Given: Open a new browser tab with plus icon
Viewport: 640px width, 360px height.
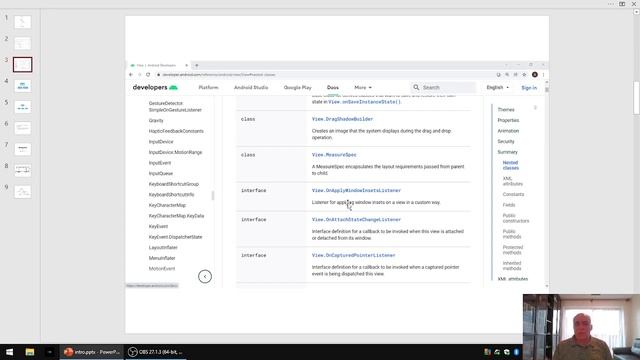Looking at the screenshot, I should 196,65.
